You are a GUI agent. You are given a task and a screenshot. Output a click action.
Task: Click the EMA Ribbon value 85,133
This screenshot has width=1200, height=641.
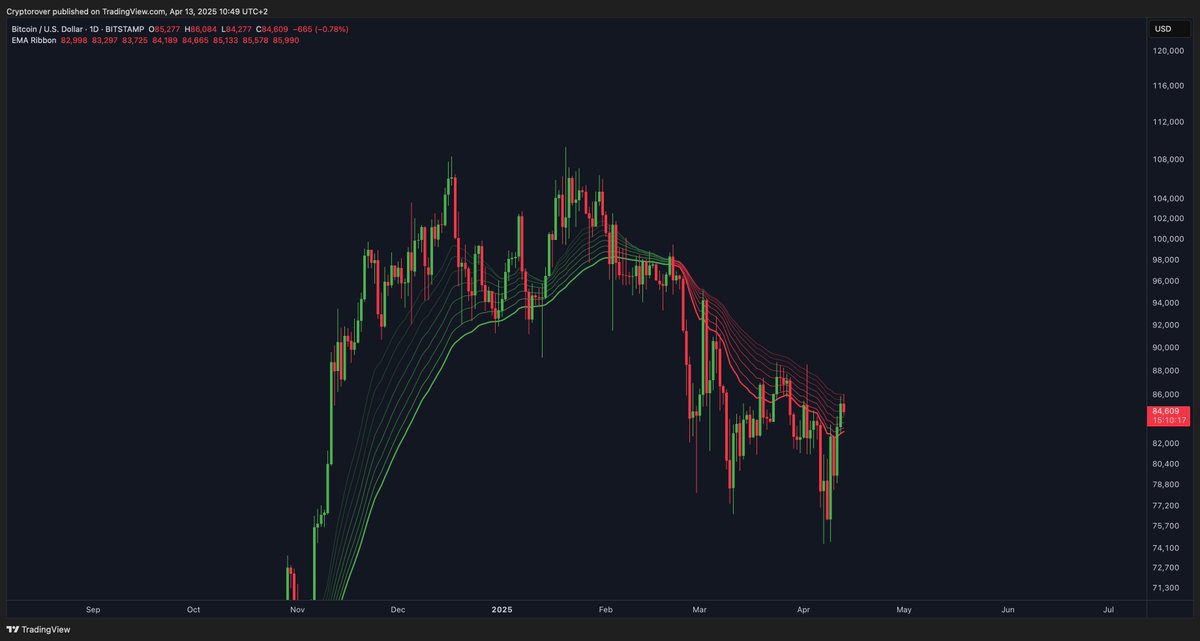225,40
